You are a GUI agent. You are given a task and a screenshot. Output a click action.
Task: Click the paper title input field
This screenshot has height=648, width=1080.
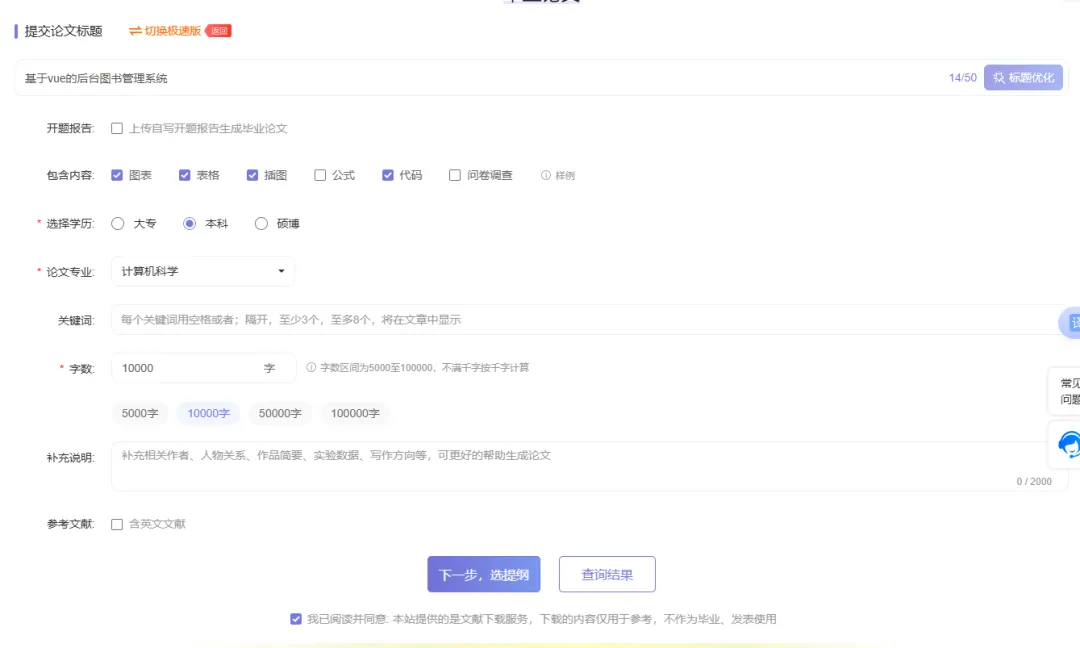[400, 77]
